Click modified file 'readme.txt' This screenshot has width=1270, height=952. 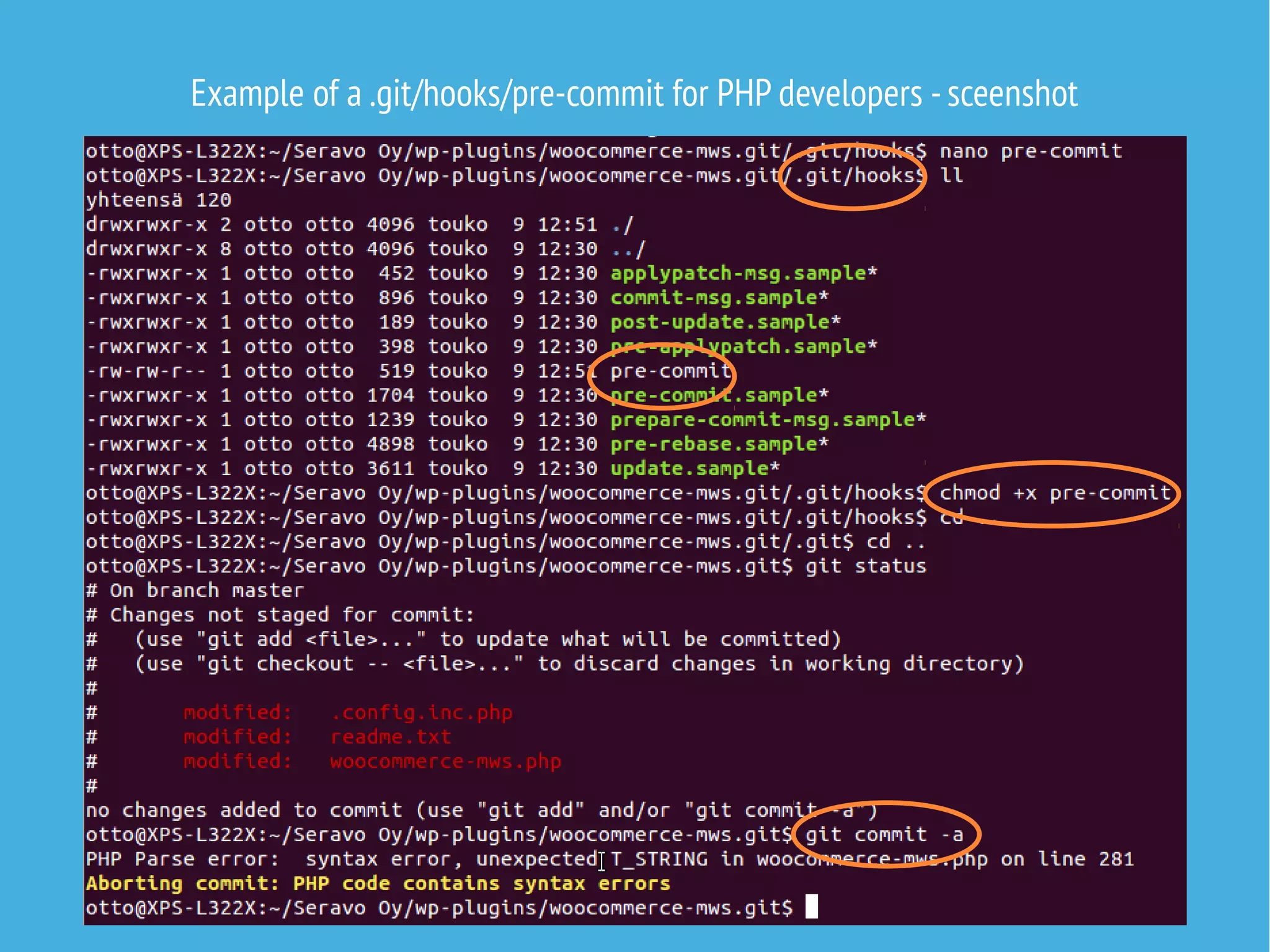tap(391, 737)
